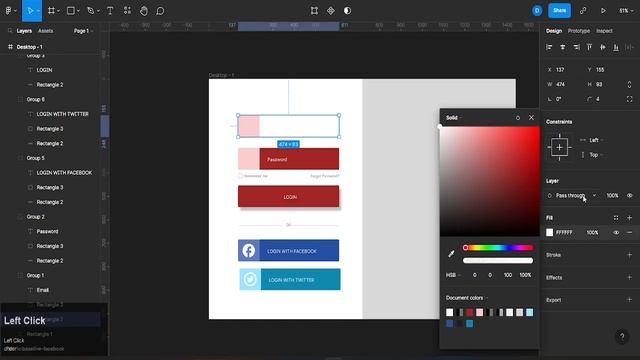Select the Text tool
Image resolution: width=640 pixels, height=360 pixels.
[x=110, y=11]
